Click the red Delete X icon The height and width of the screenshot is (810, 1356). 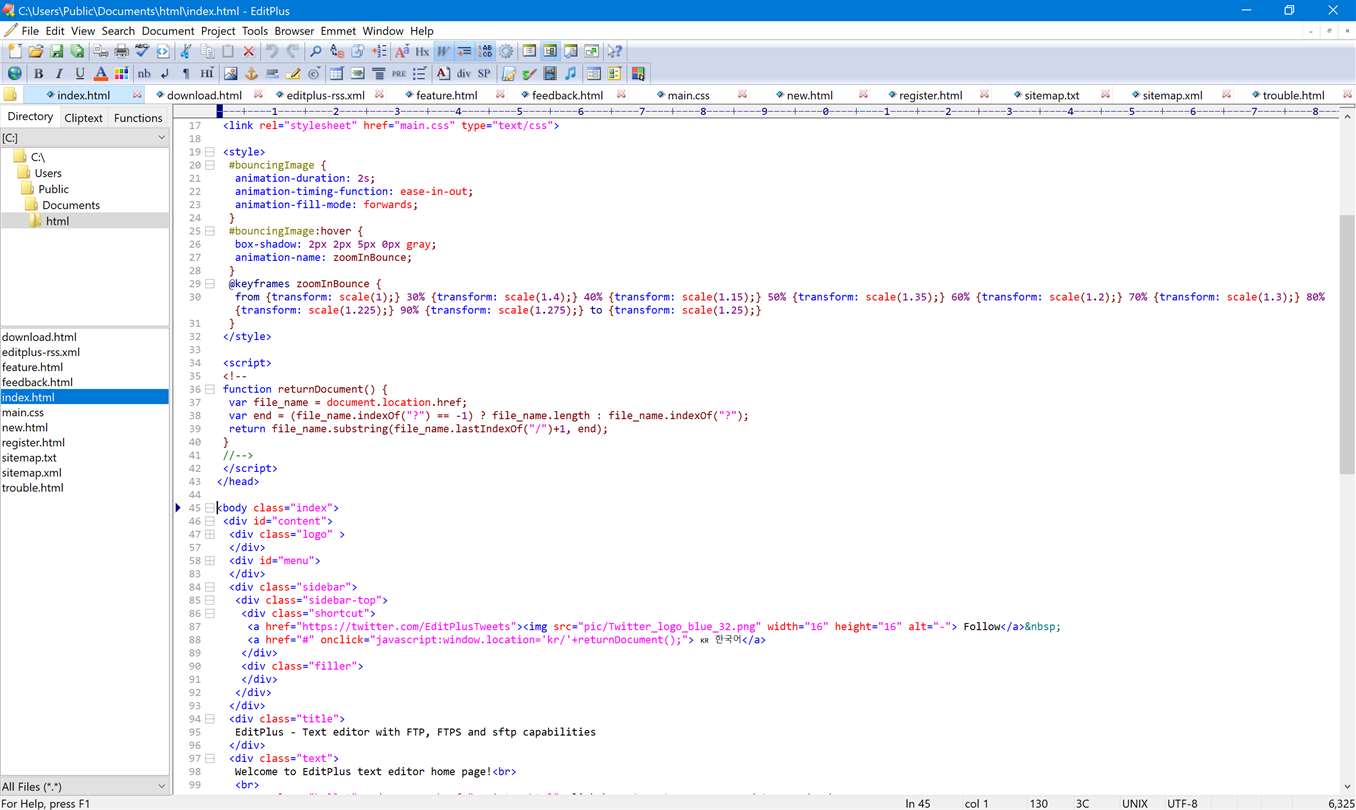point(249,51)
